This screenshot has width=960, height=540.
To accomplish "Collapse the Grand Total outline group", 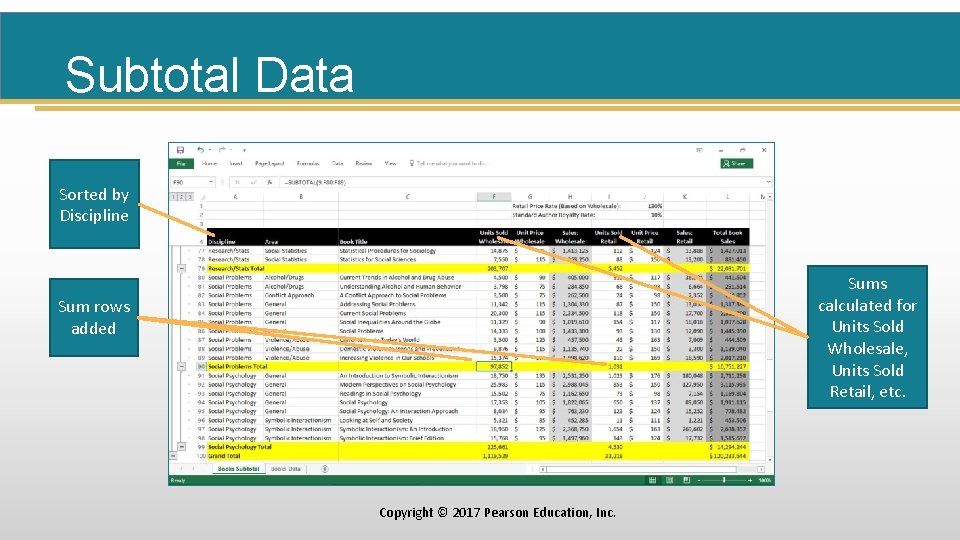I will click(173, 456).
